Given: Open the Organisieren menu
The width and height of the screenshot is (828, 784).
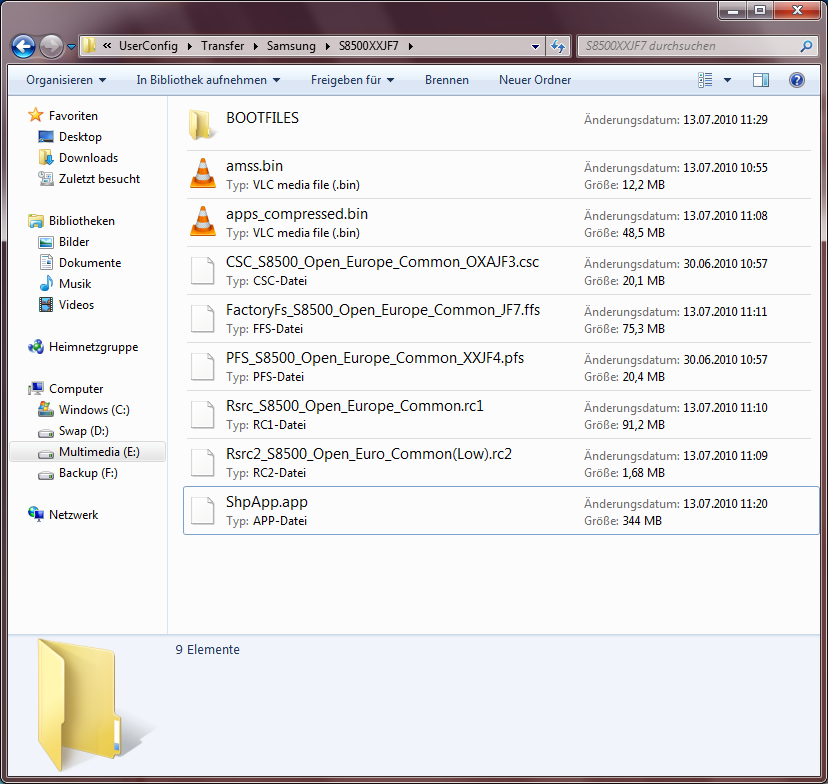Looking at the screenshot, I should point(66,80).
